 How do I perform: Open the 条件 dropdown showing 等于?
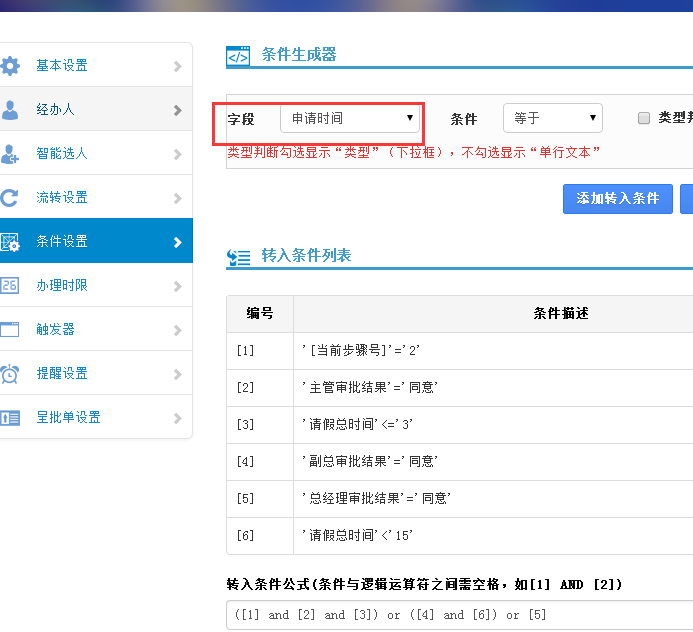point(552,118)
